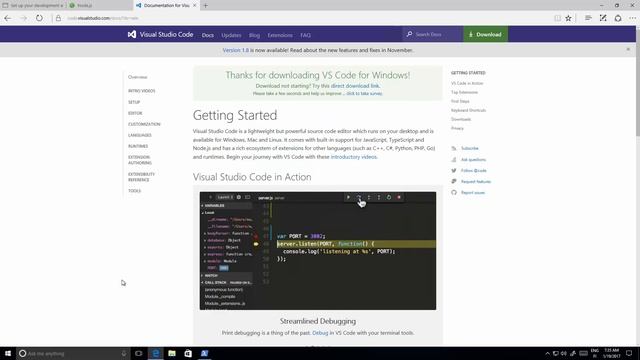Click the Cortana Ask me anything box
The width and height of the screenshot is (640, 360).
73,353
